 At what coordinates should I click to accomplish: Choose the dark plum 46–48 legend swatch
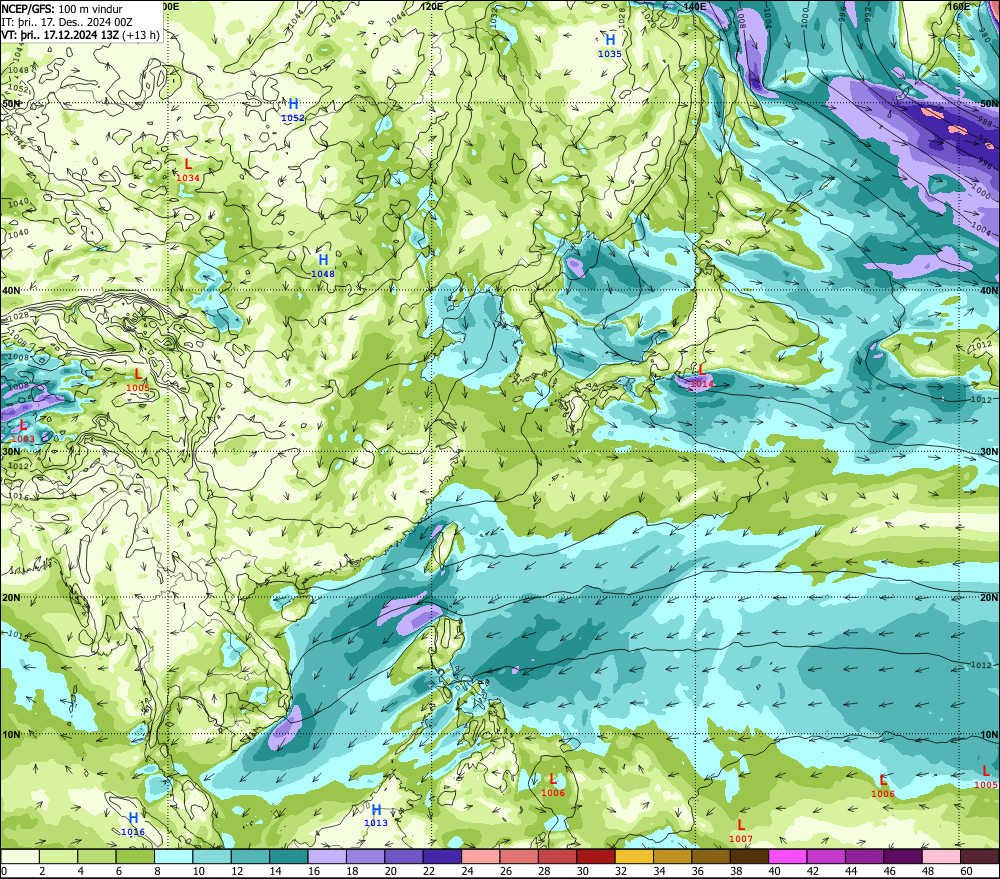902,856
